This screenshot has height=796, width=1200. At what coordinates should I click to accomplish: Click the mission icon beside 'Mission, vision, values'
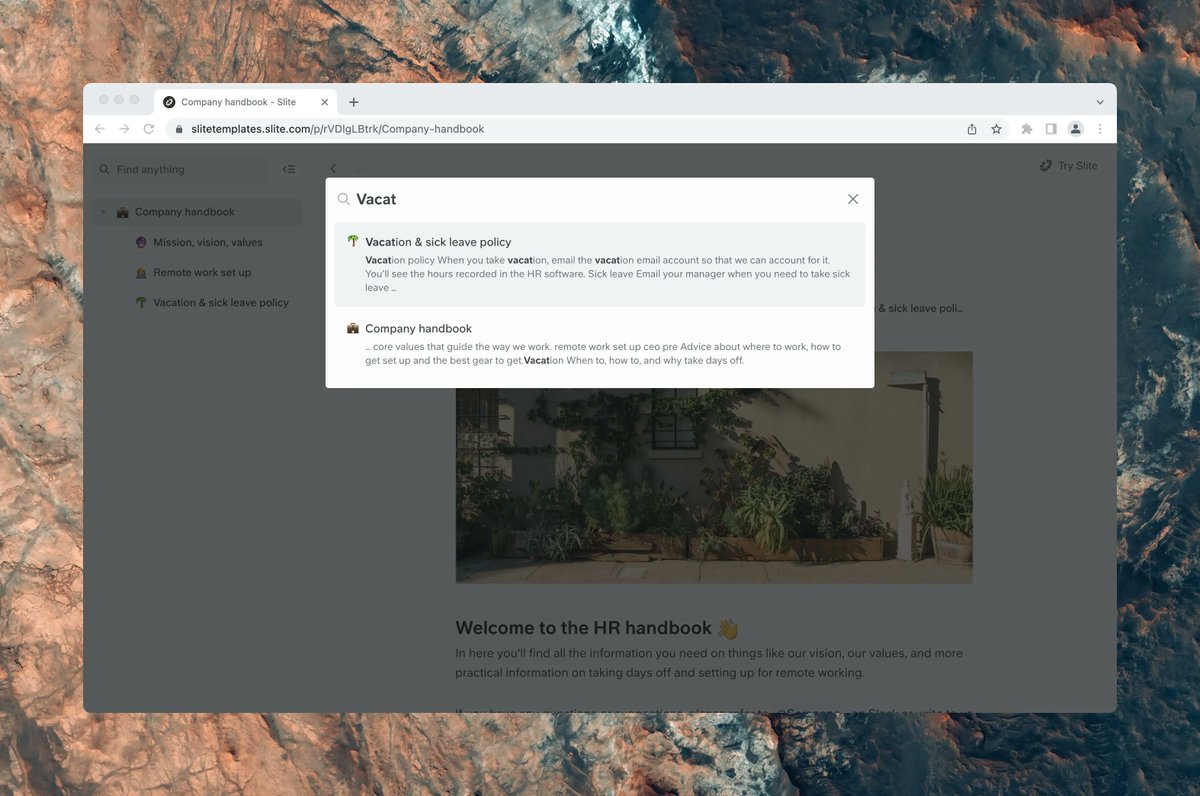click(141, 242)
